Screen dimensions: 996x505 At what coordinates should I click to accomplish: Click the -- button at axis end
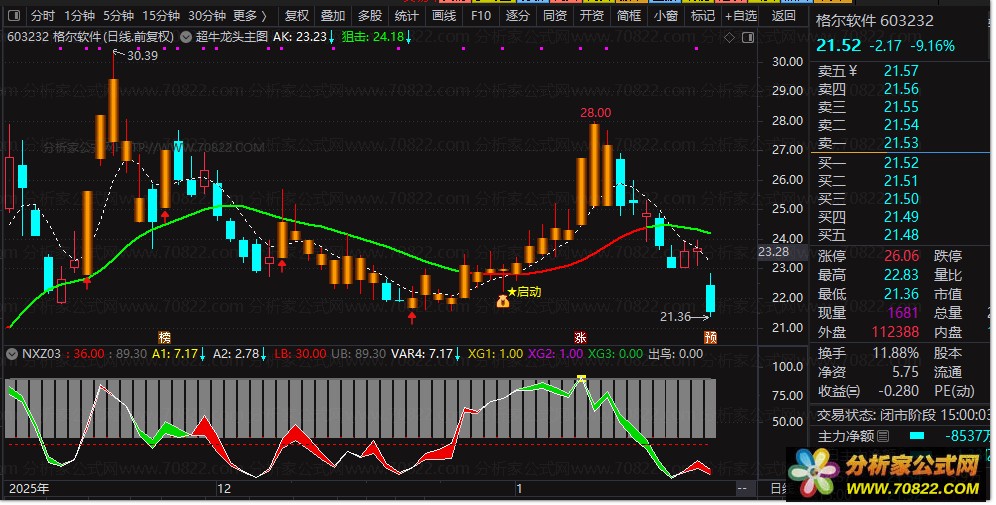coord(741,489)
